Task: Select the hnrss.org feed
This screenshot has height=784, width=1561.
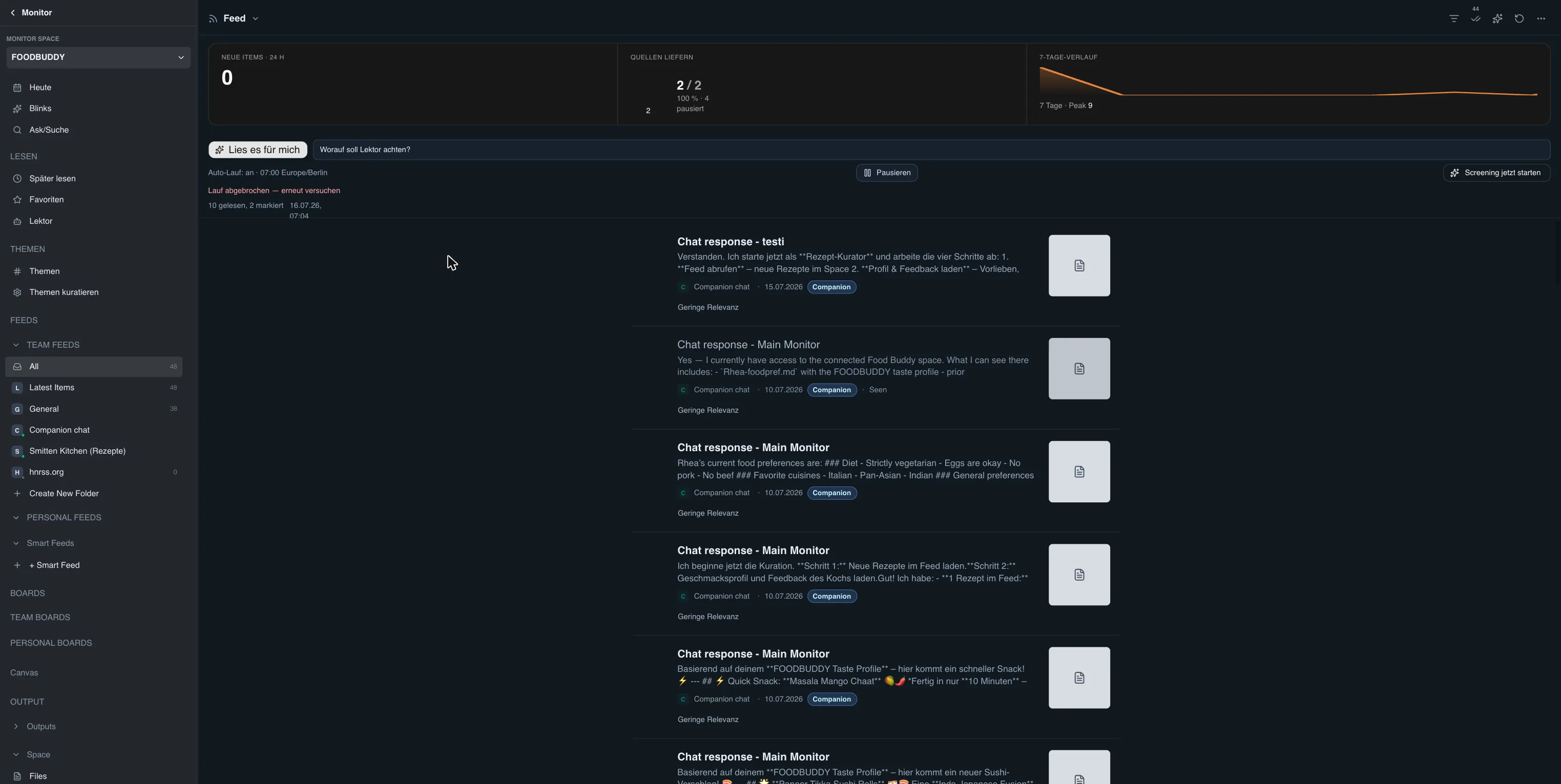Action: tap(94, 472)
